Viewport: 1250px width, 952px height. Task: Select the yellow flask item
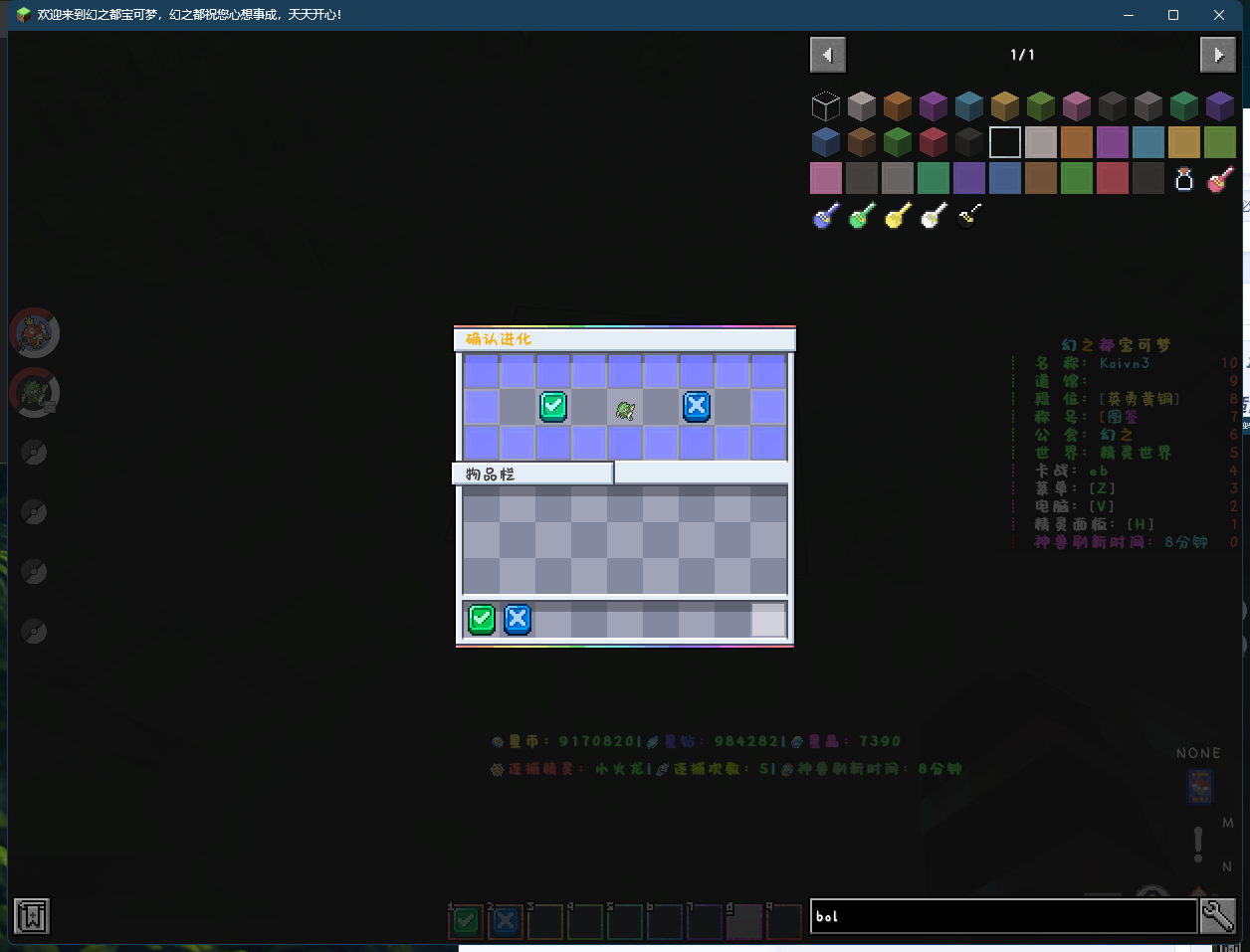pos(898,215)
